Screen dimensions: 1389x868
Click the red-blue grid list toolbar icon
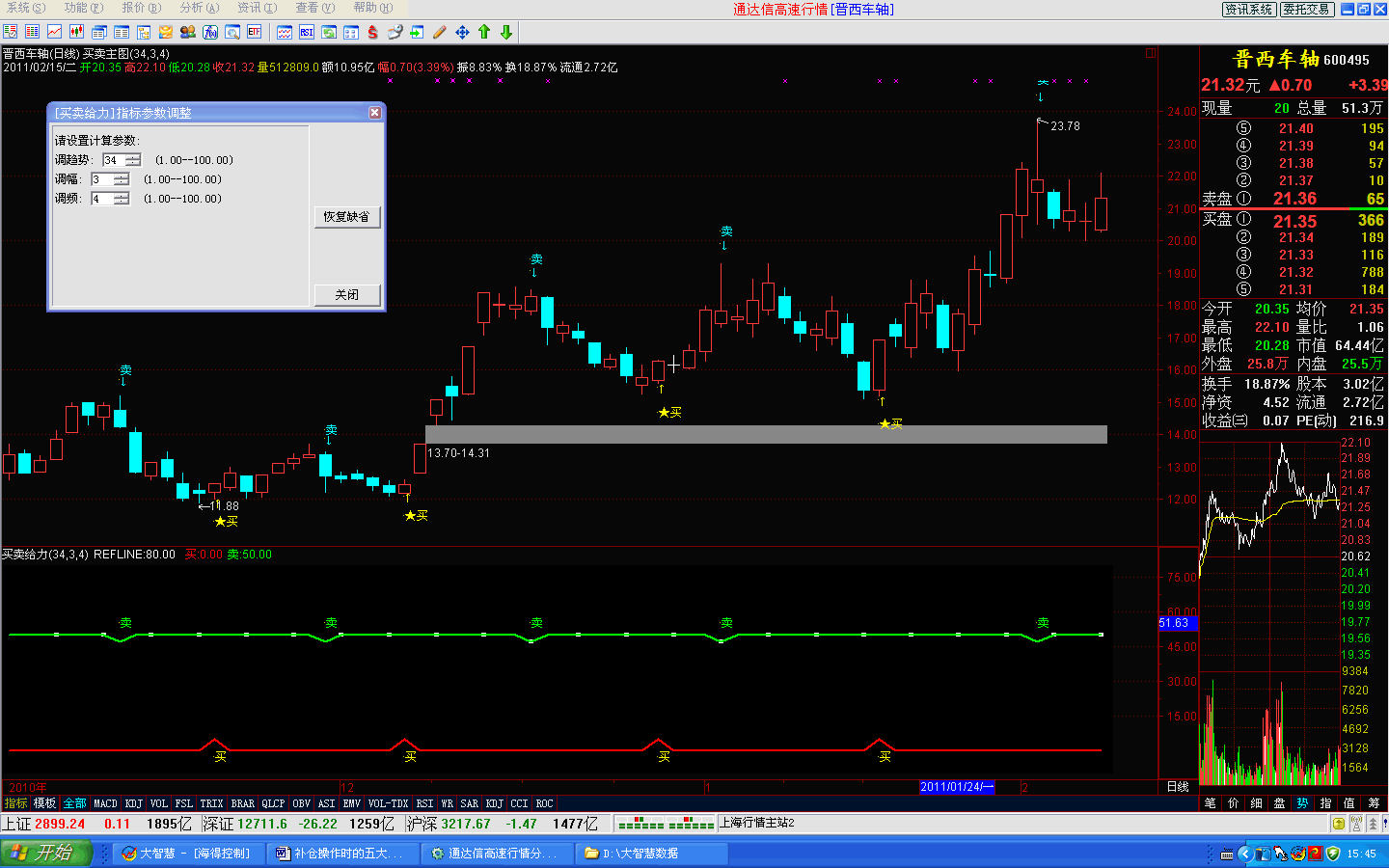[x=32, y=32]
